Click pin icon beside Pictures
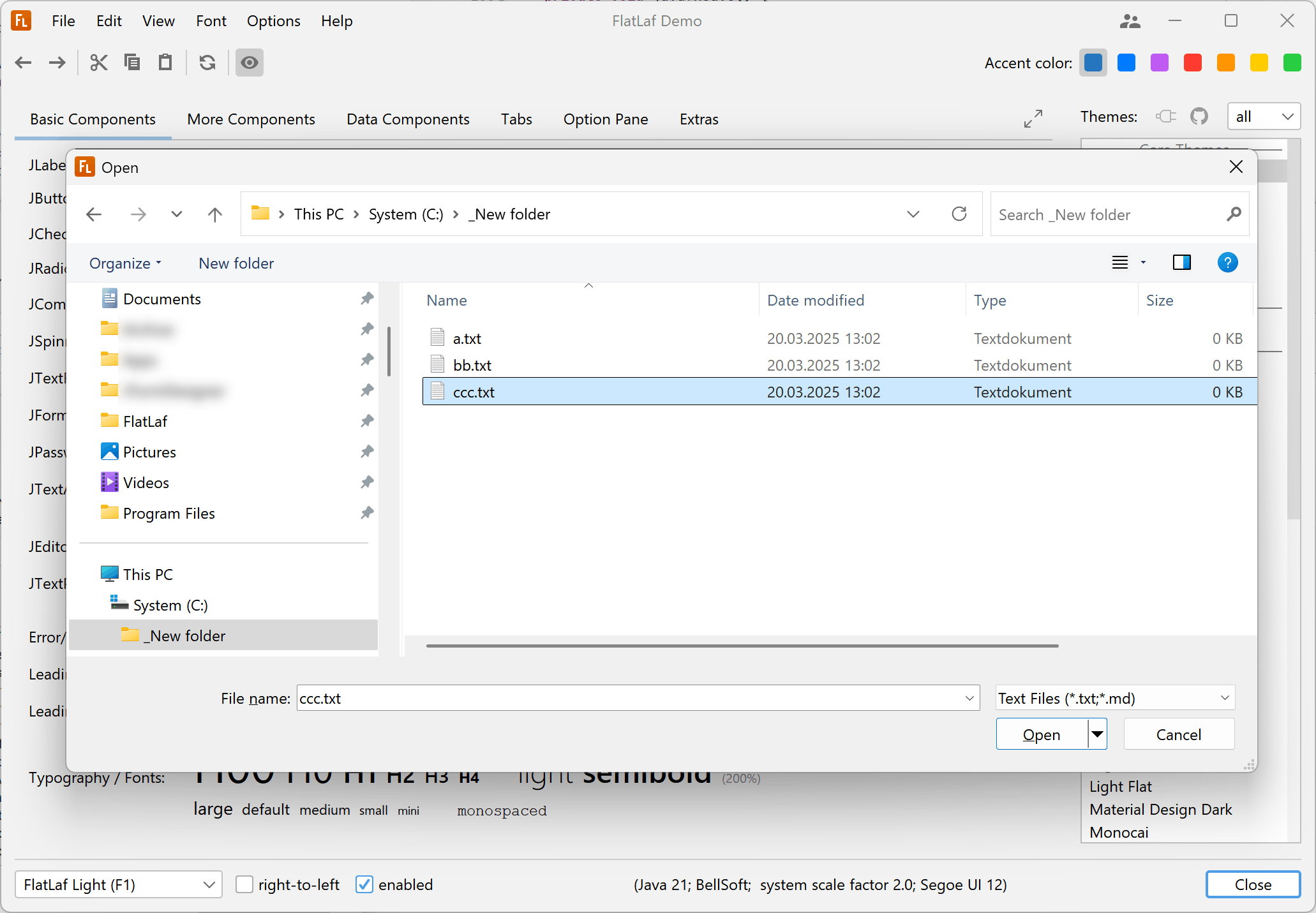The width and height of the screenshot is (1316, 913). [x=367, y=452]
